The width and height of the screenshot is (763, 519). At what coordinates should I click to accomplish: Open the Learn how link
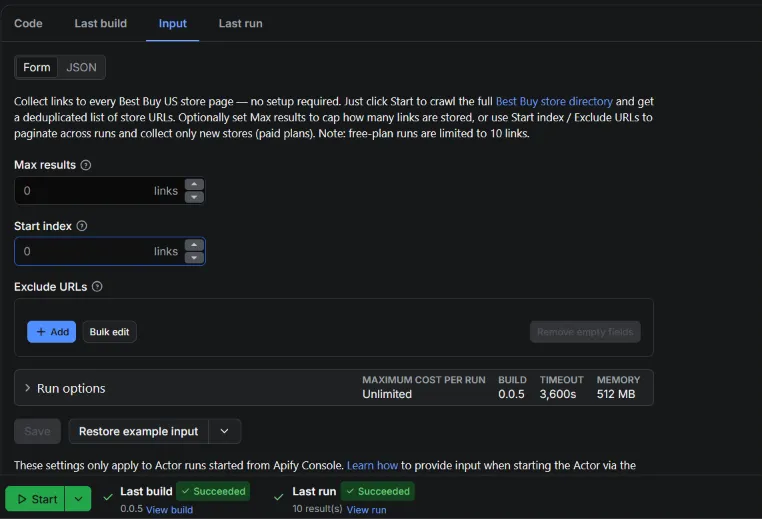click(372, 465)
